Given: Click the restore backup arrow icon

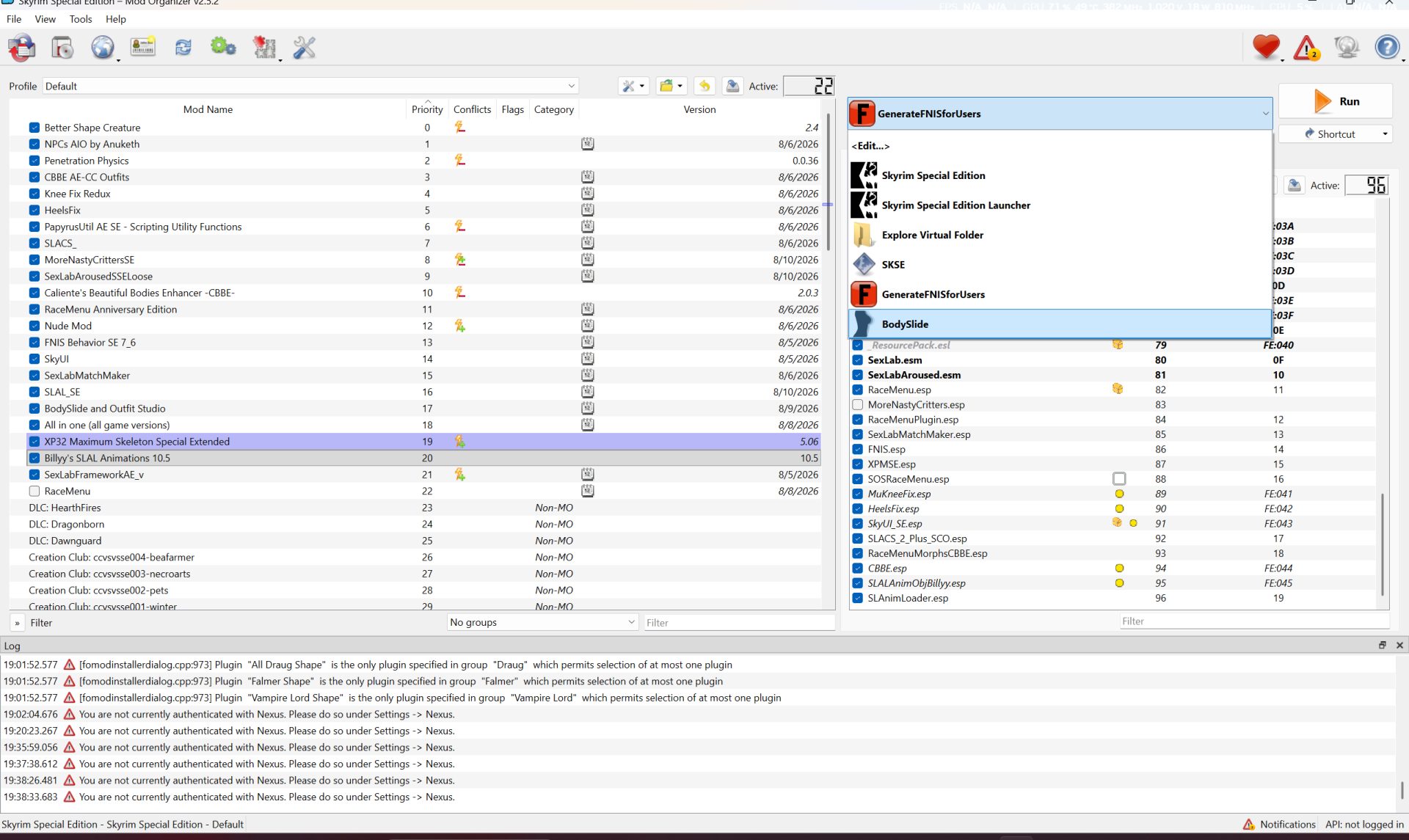Looking at the screenshot, I should pyautogui.click(x=704, y=86).
